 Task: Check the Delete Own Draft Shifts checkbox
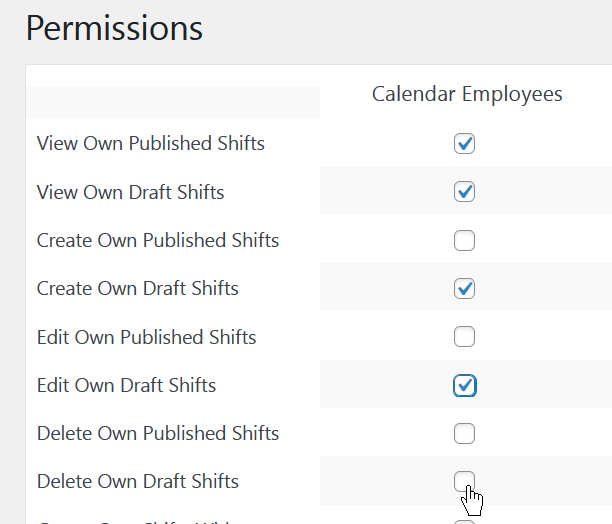(x=464, y=481)
